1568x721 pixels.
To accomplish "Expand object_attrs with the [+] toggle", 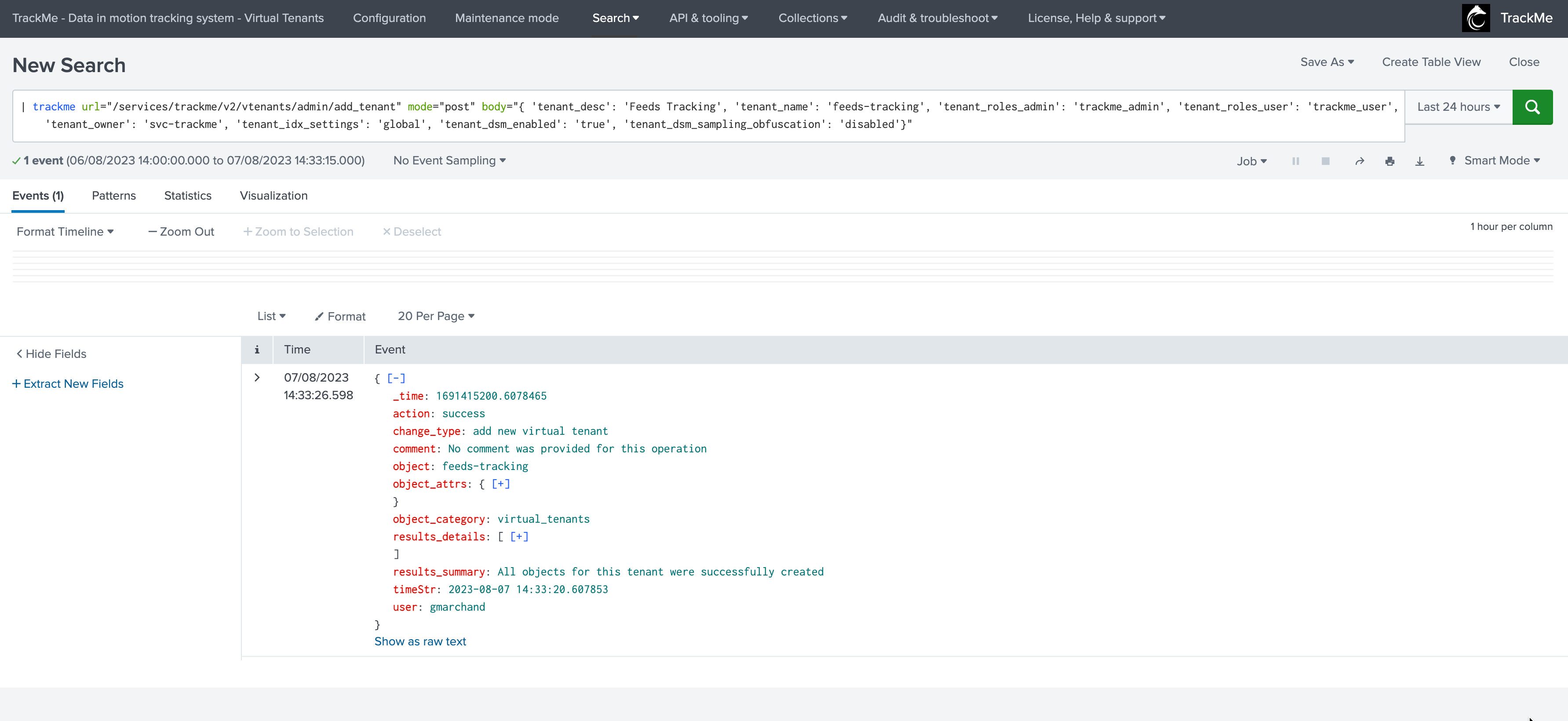I will coord(501,484).
